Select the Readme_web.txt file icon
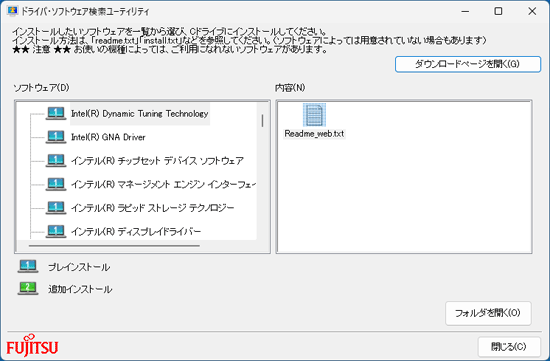Viewport: 550px width, 361px height. click(x=314, y=115)
